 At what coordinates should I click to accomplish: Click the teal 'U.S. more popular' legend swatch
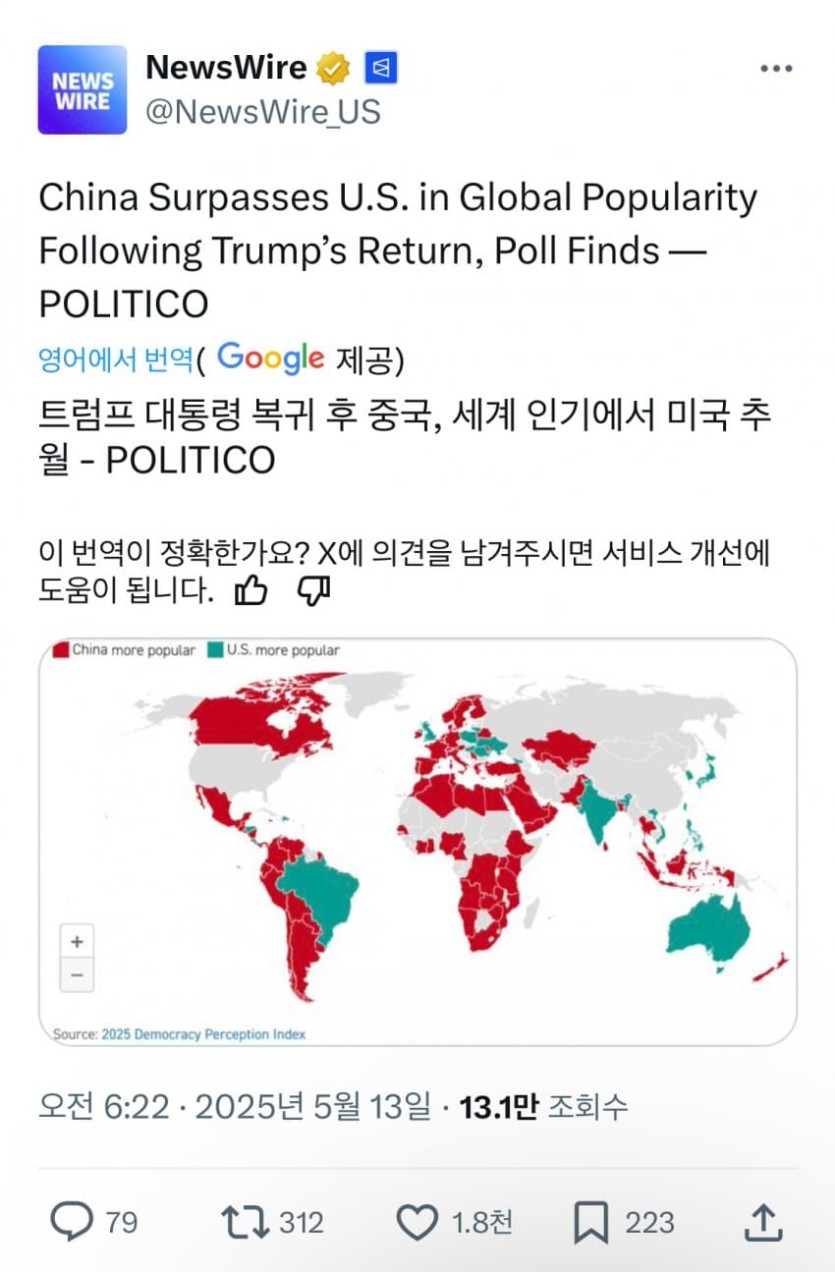215,650
